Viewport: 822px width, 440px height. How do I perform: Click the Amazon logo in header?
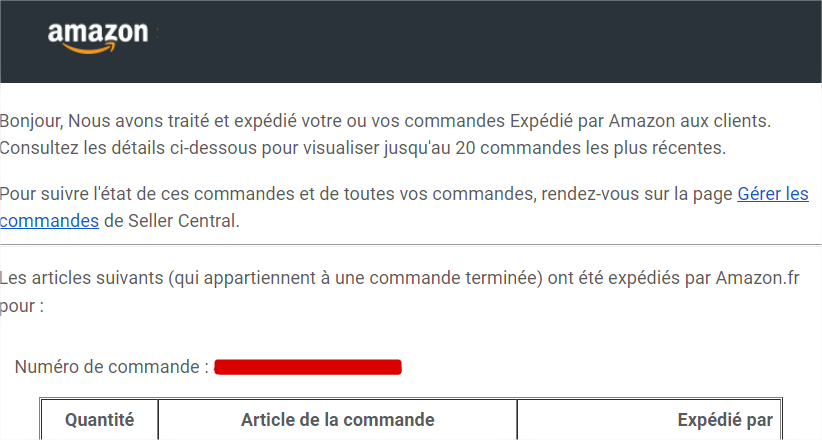click(x=98, y=36)
